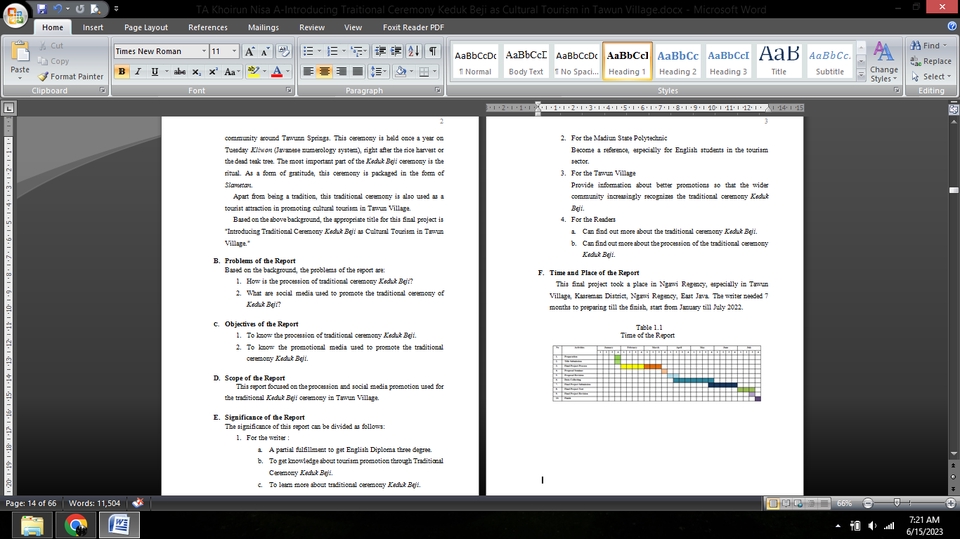Image resolution: width=960 pixels, height=539 pixels.
Task: Click the tab selector on the ruler
Action: pos(9,108)
